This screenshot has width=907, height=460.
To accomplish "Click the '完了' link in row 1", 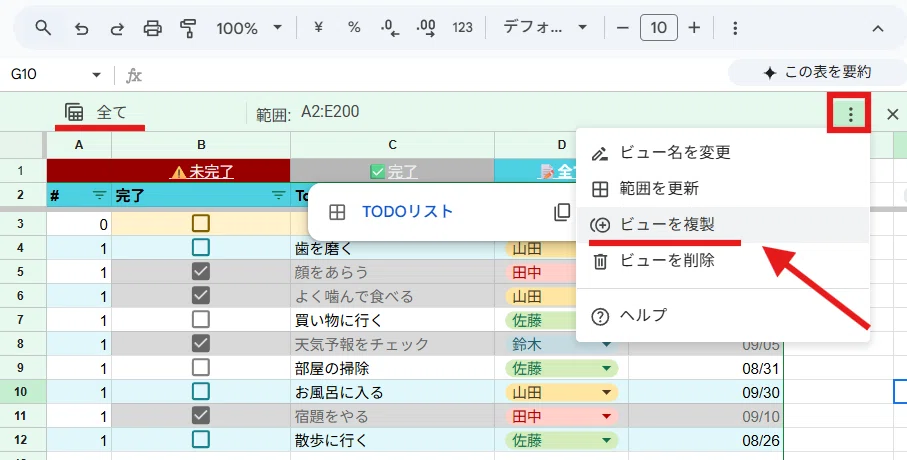I will point(402,172).
